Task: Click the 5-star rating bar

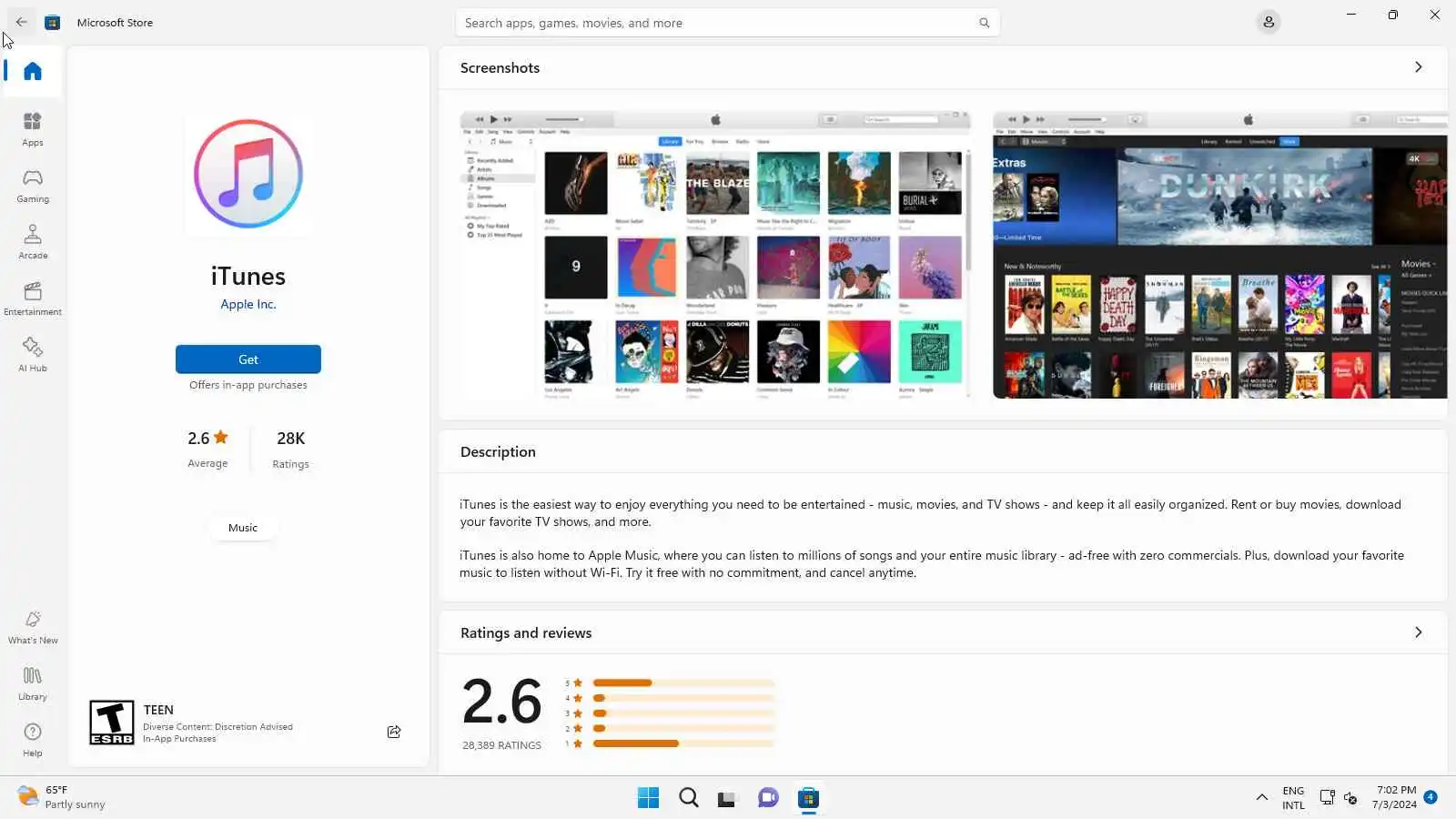Action: pyautogui.click(x=683, y=682)
